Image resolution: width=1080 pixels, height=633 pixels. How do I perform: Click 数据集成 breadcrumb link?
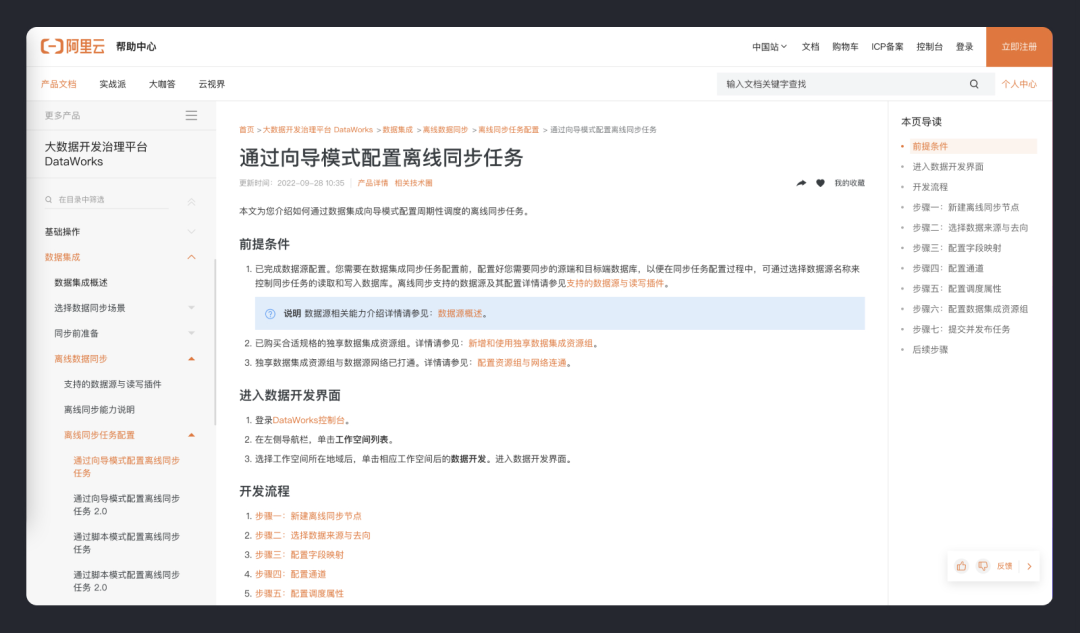[x=397, y=129]
